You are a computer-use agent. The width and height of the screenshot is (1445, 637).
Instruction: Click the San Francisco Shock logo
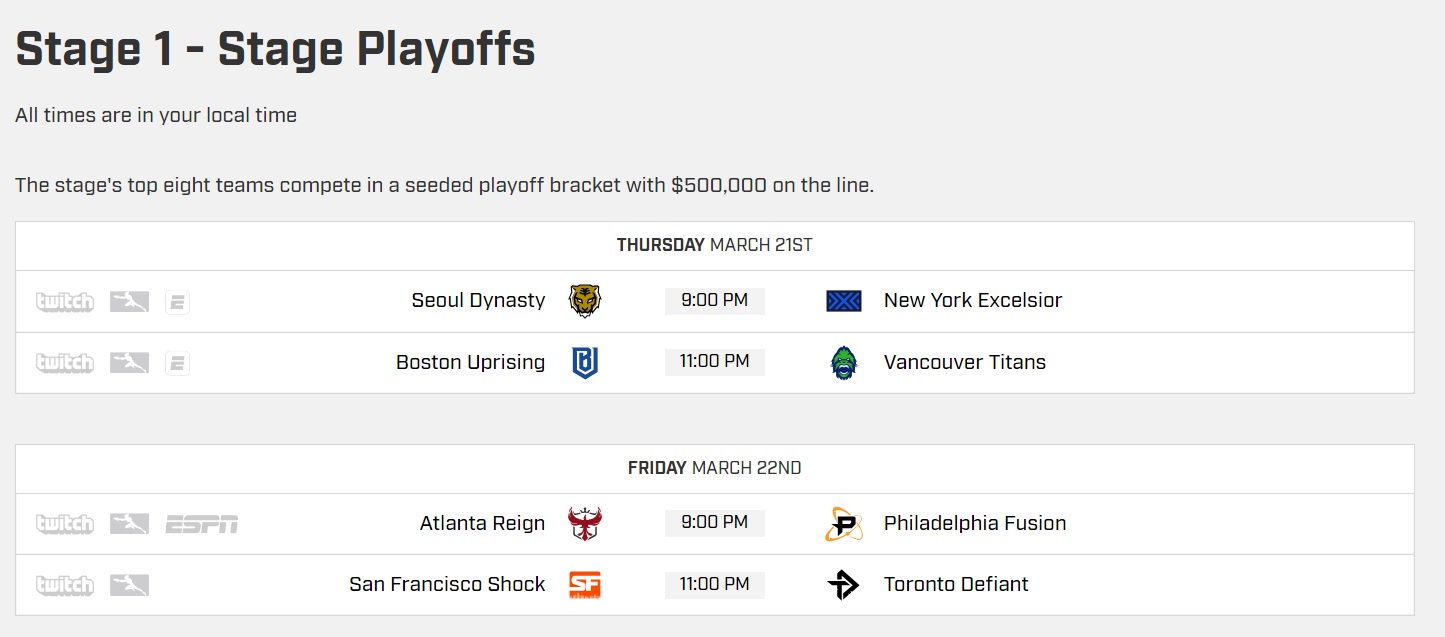(584, 585)
